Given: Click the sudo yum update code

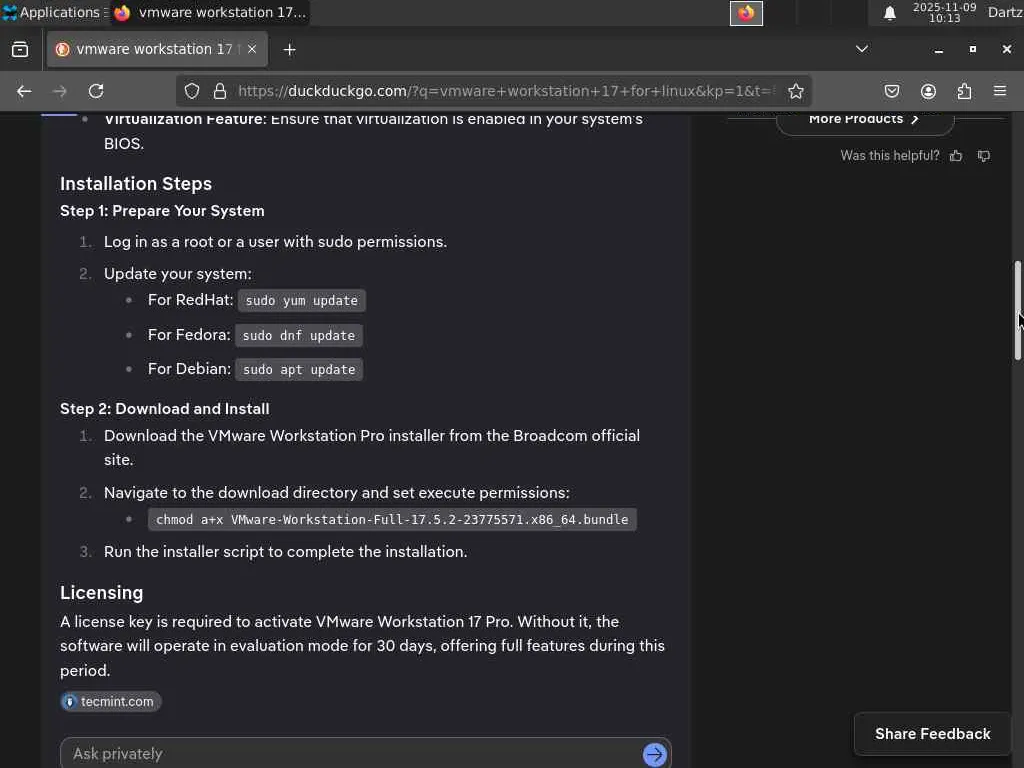Looking at the screenshot, I should pos(302,300).
